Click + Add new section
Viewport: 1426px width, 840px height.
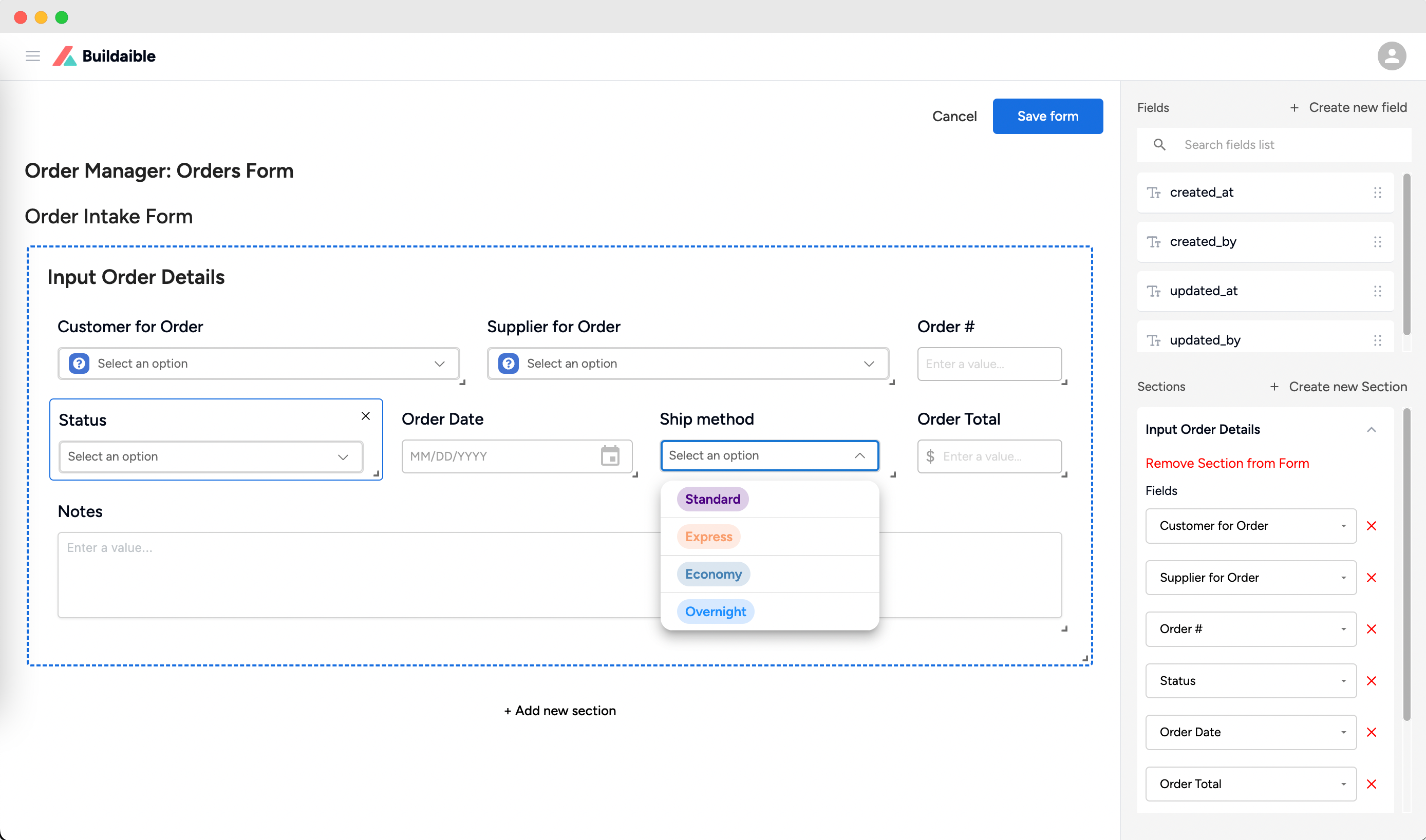(x=559, y=711)
